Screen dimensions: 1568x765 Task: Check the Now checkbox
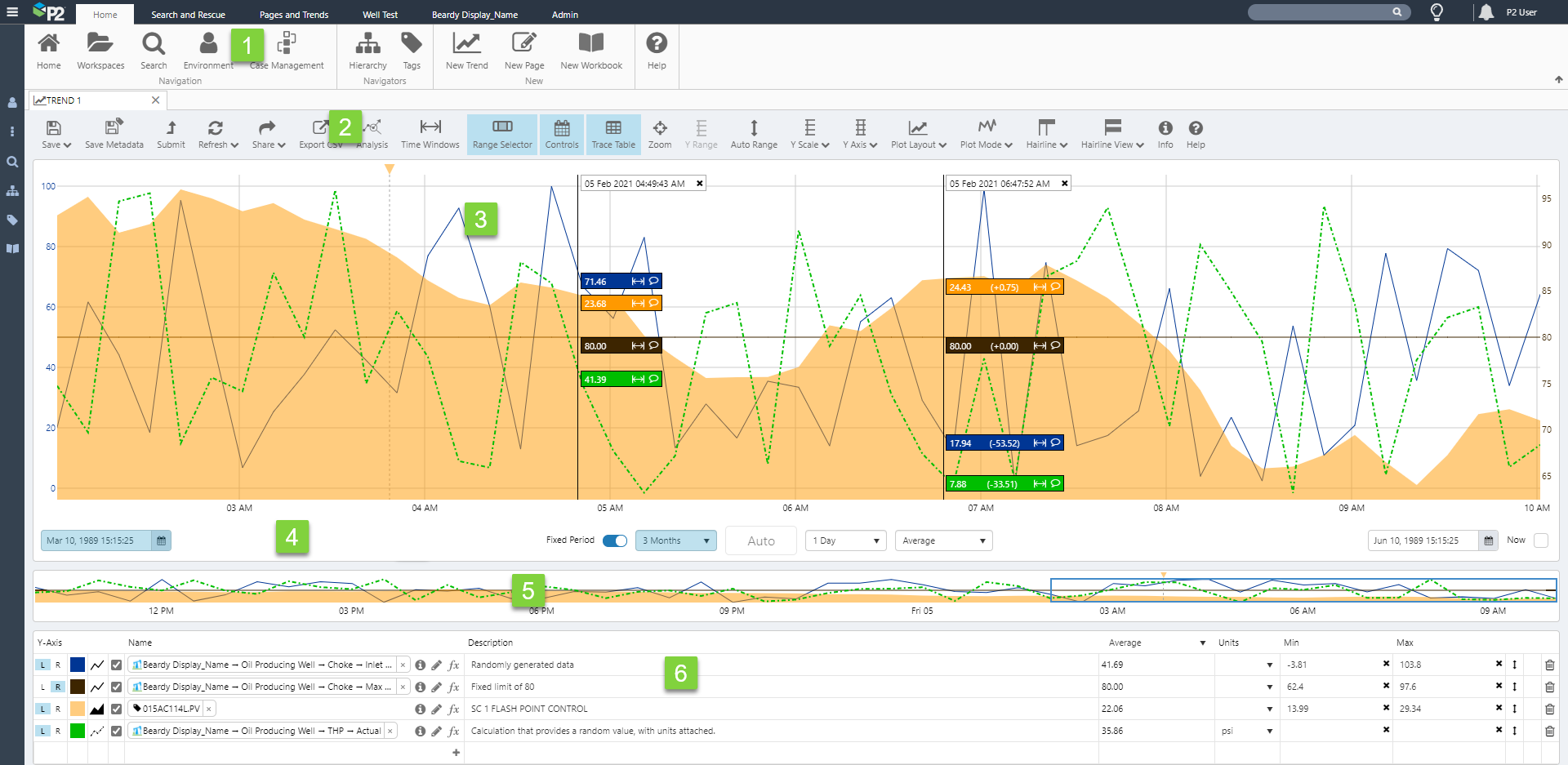click(1540, 540)
